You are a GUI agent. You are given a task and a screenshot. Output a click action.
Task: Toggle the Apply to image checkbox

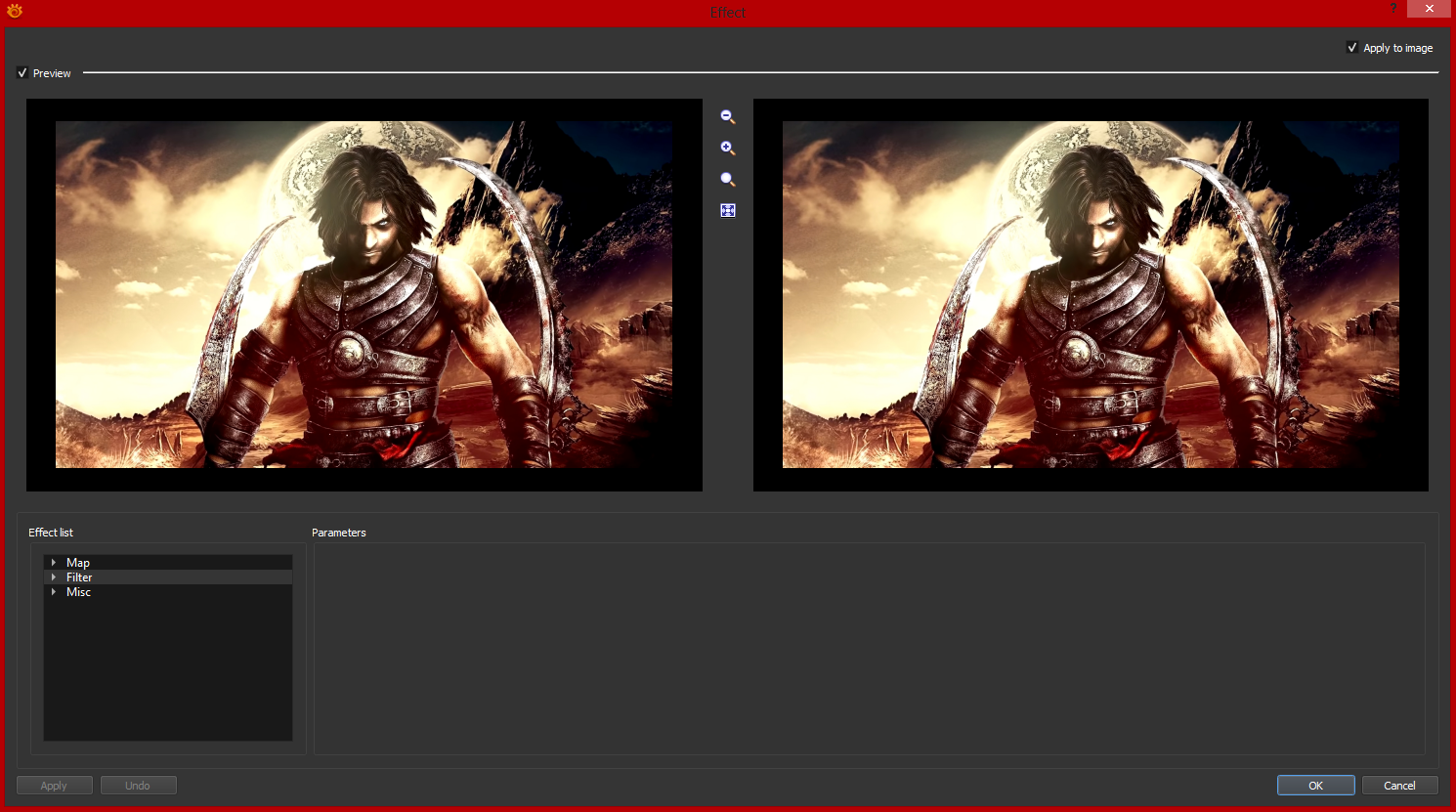[x=1352, y=48]
